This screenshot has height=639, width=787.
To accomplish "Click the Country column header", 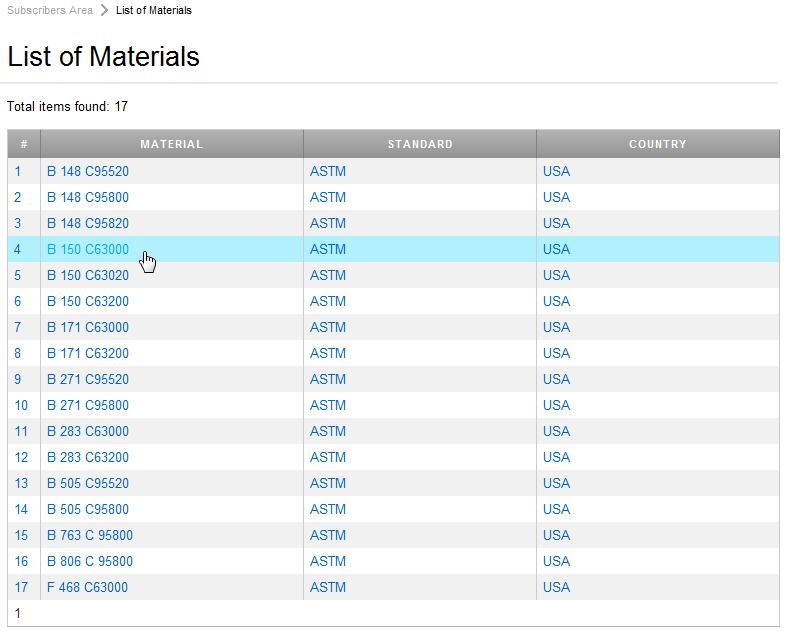I will (x=657, y=144).
